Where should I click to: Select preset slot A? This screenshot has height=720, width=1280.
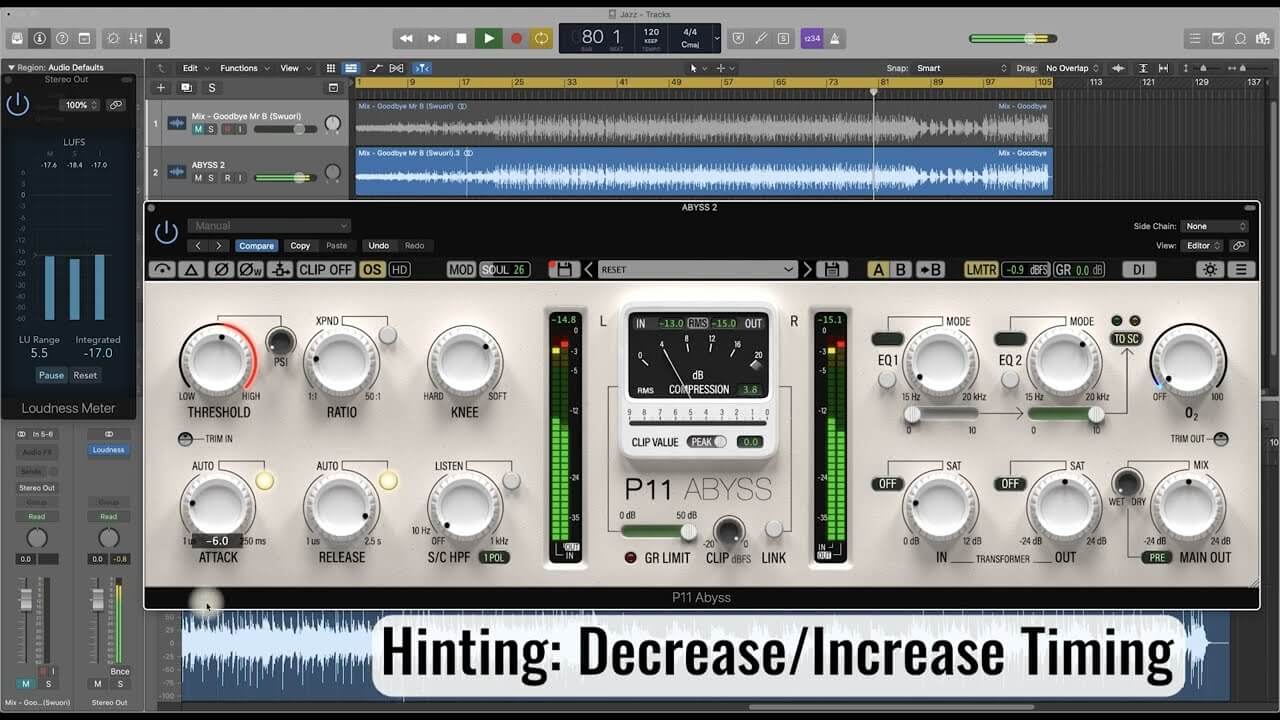[x=878, y=270]
